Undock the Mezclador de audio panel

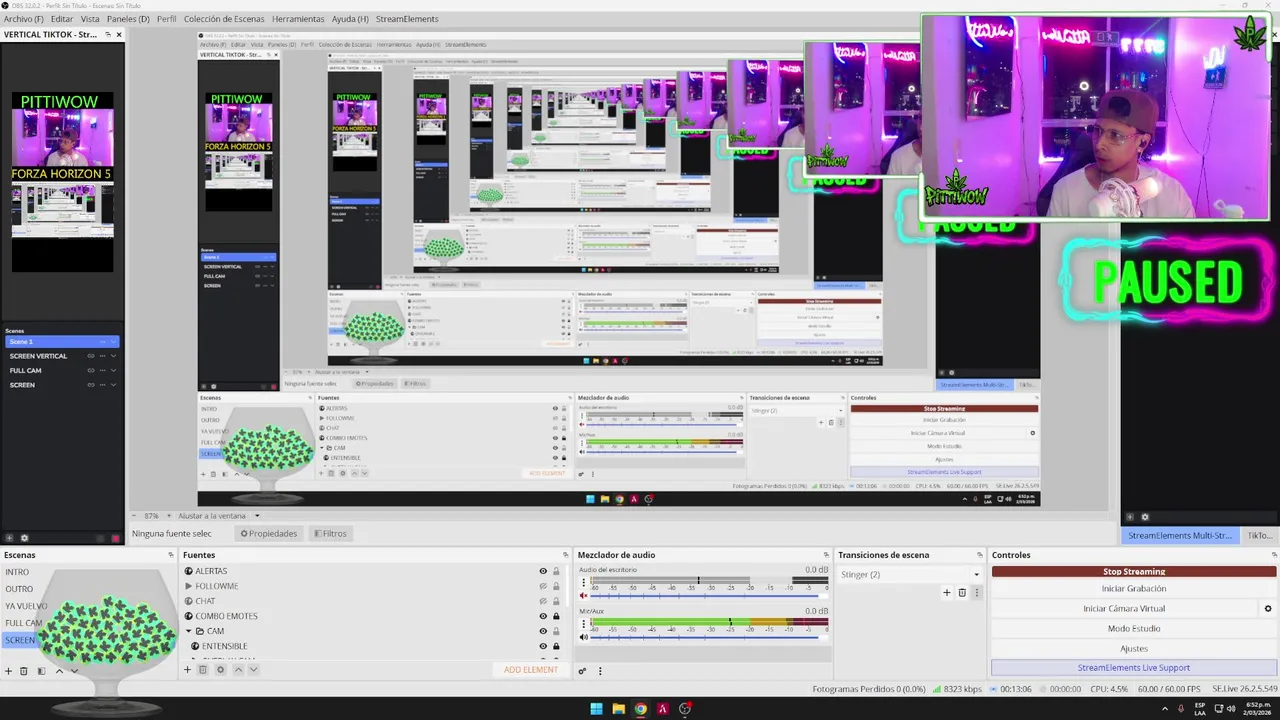click(826, 555)
